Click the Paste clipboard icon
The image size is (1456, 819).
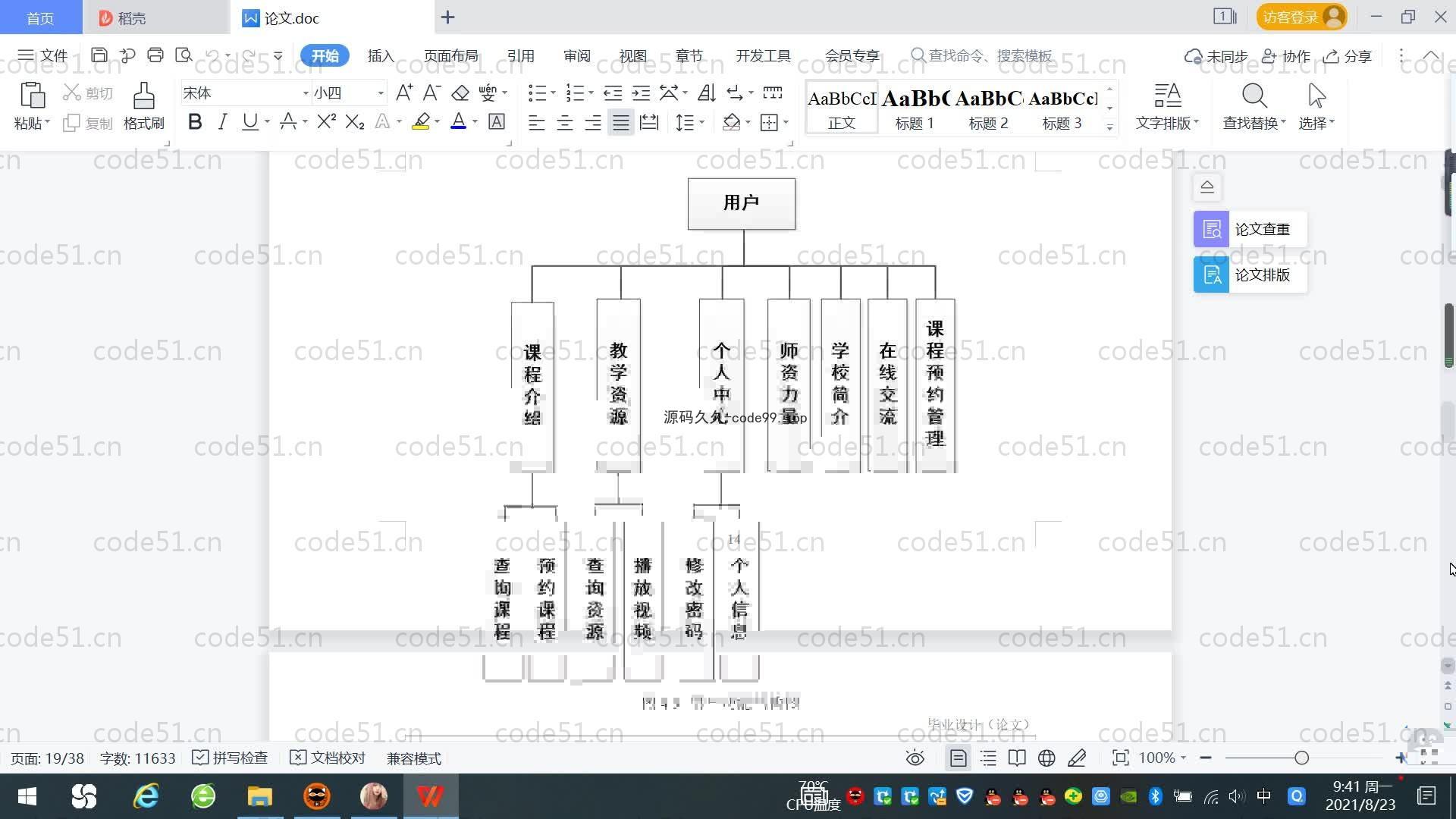[x=32, y=96]
